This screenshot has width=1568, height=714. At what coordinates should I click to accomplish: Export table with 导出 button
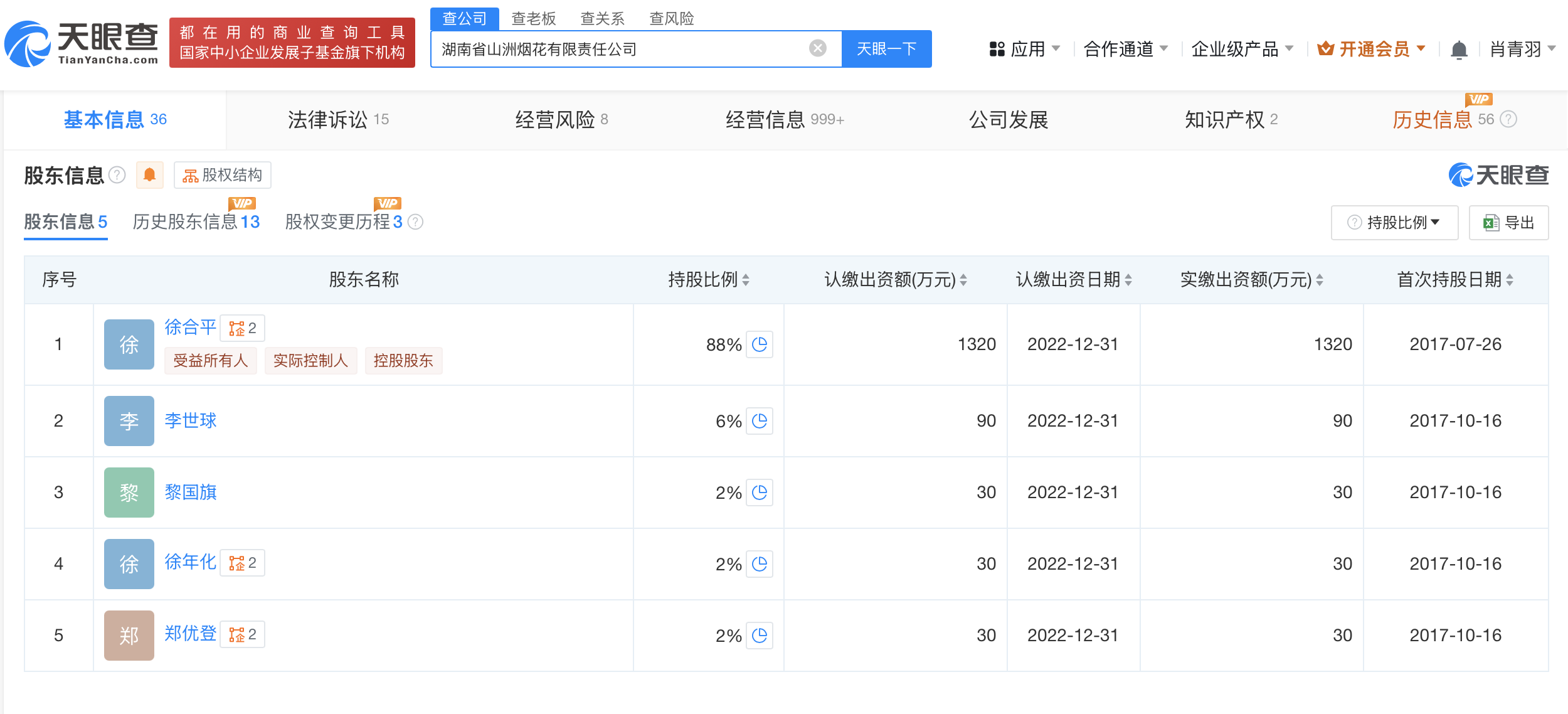1508,222
